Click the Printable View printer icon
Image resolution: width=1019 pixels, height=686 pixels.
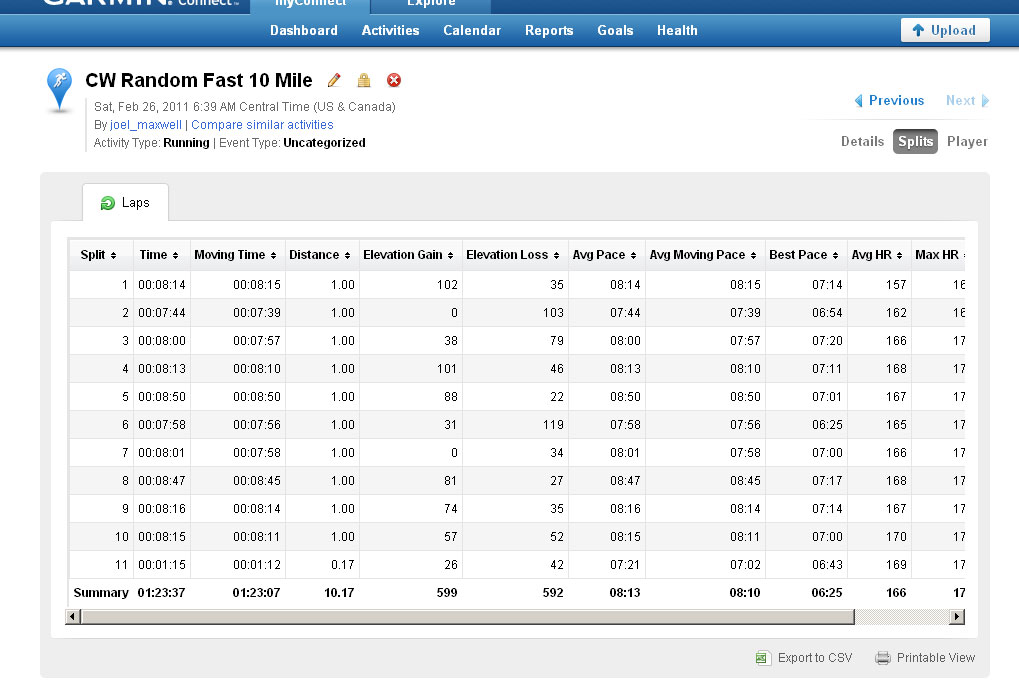[882, 658]
